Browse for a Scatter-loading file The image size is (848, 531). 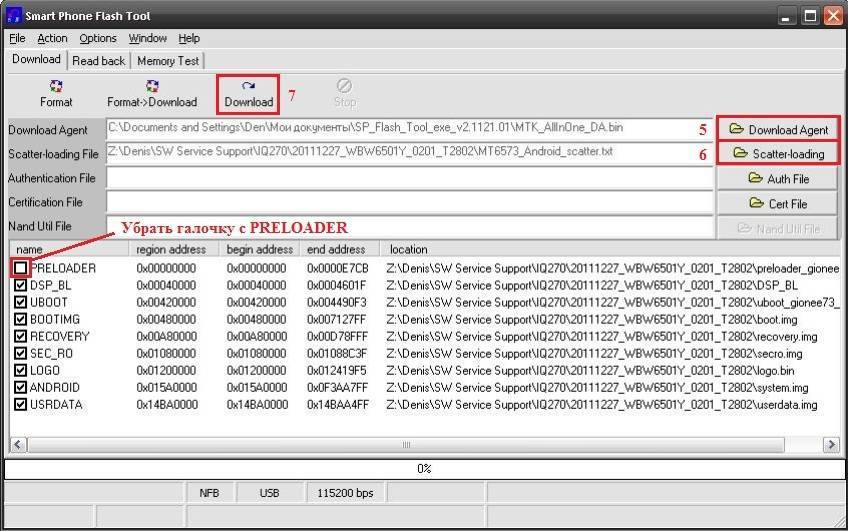click(x=777, y=153)
